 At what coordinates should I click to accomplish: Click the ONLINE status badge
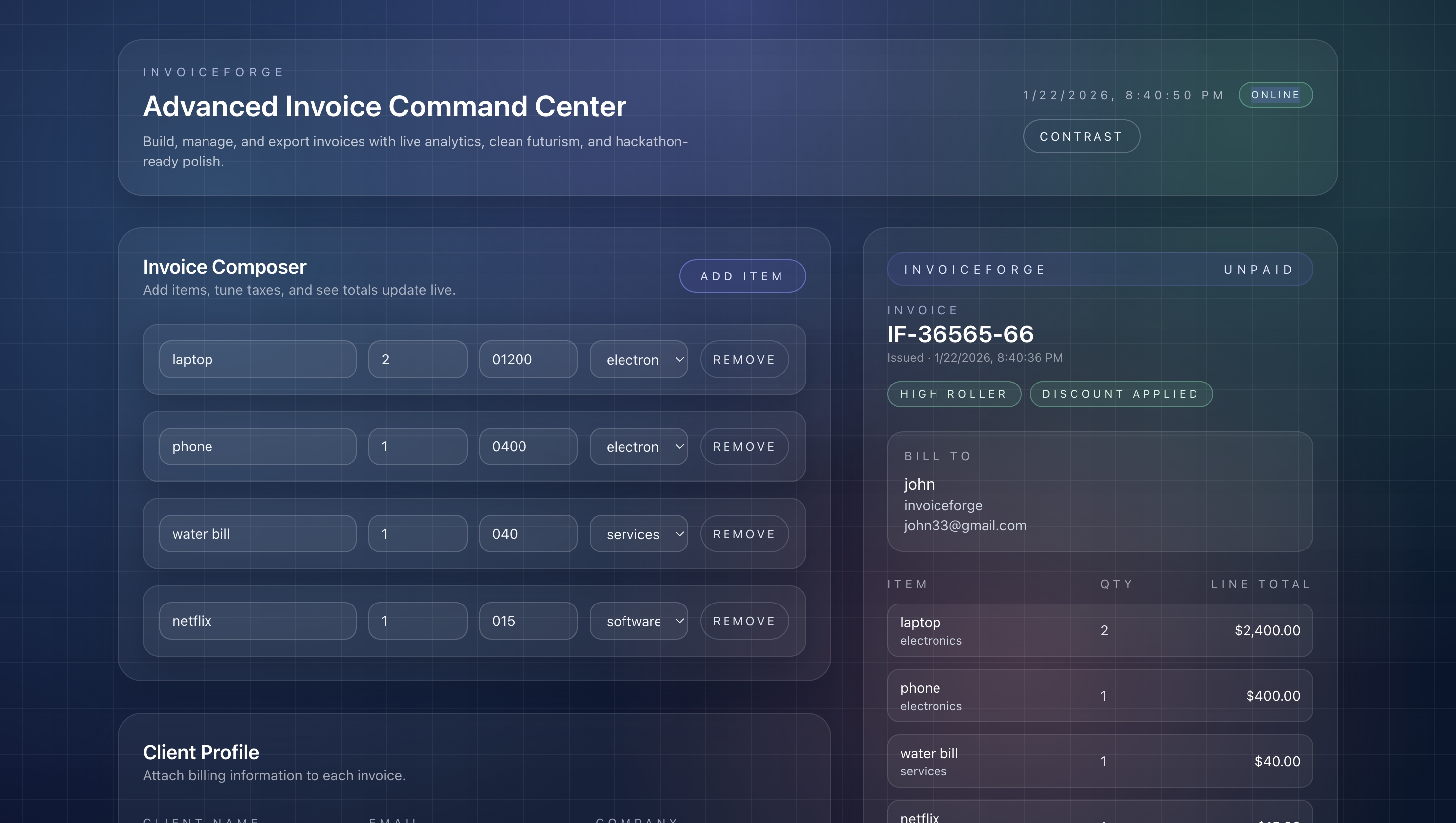1275,95
